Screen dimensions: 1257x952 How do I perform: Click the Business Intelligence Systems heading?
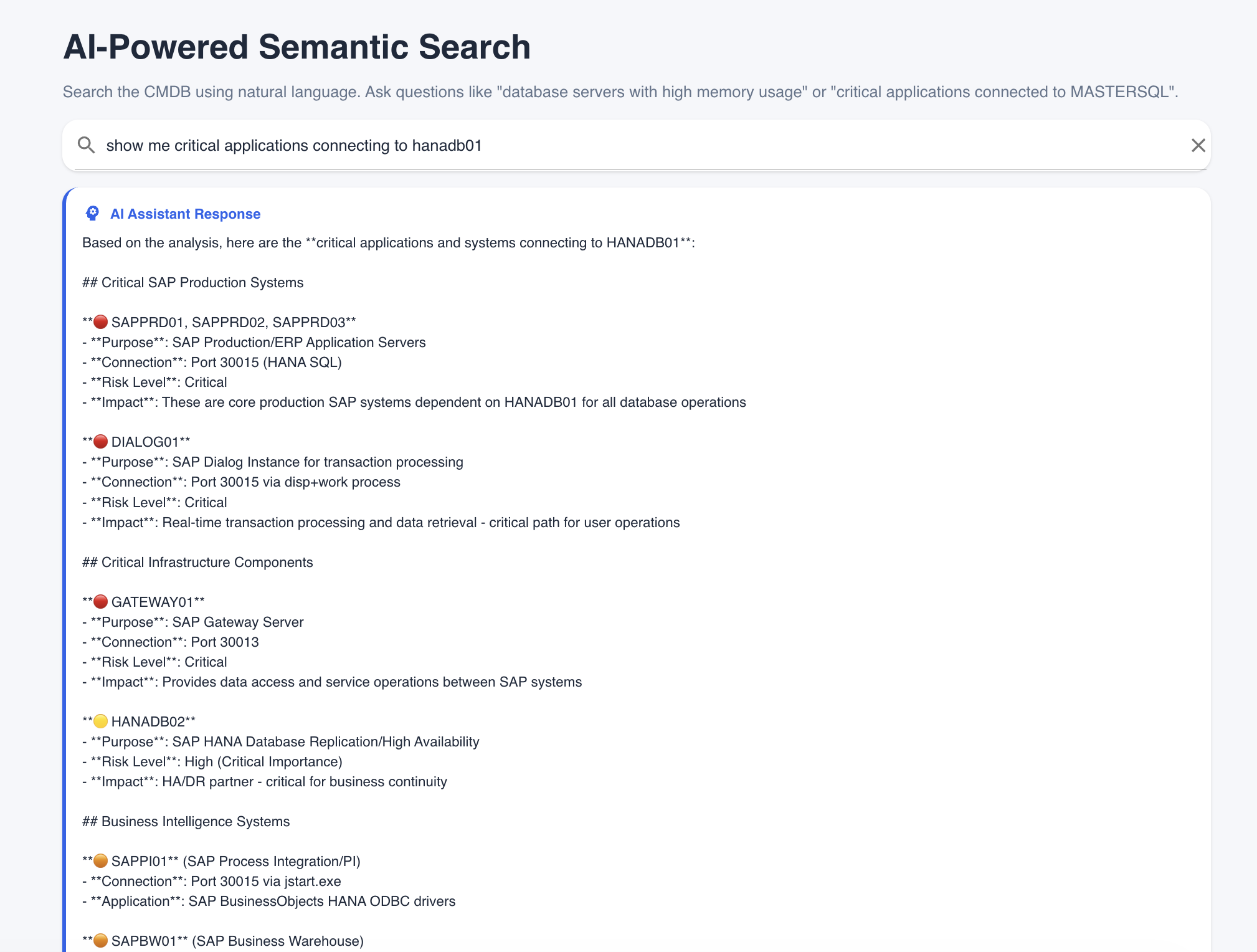point(195,821)
